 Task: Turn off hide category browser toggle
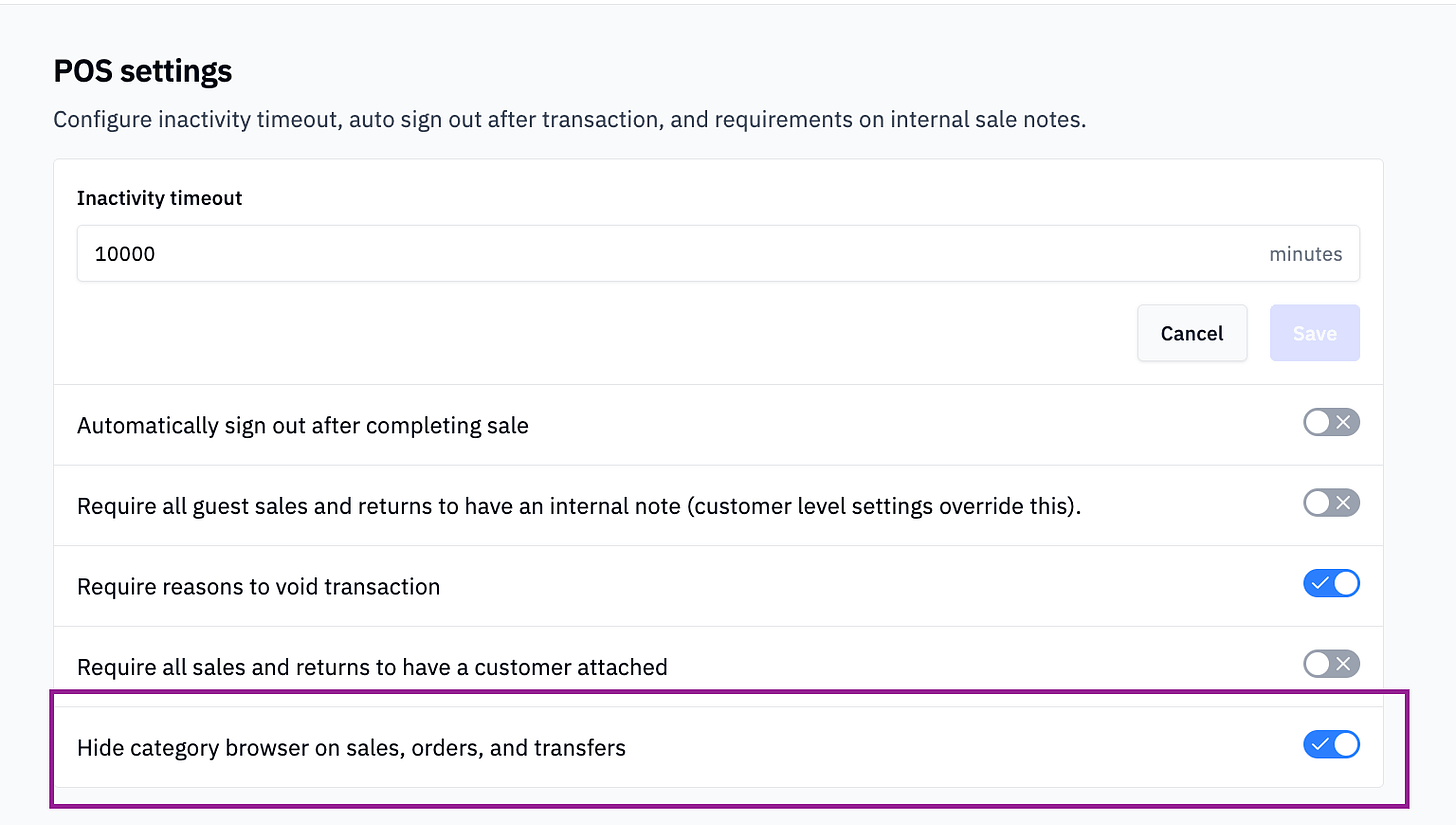click(x=1331, y=745)
